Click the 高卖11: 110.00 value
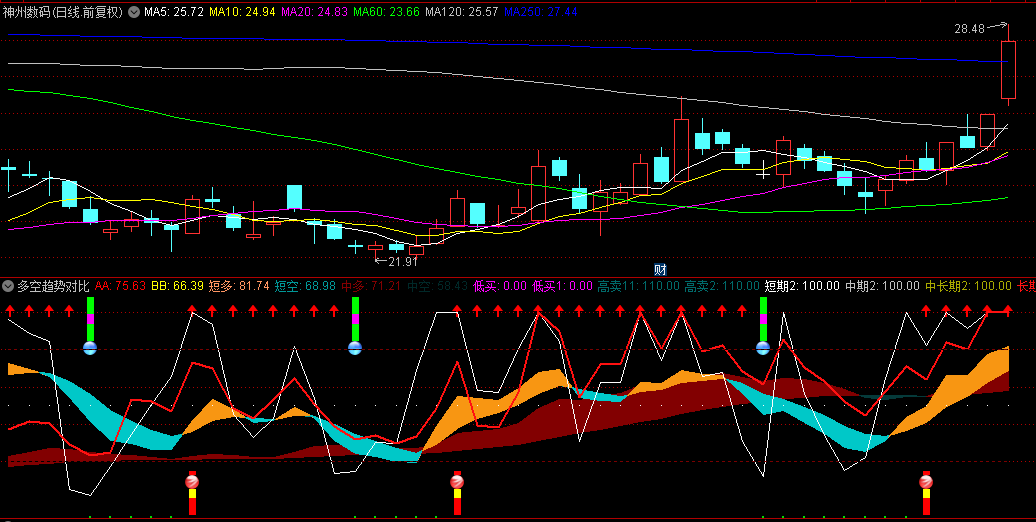Screen dimensions: 1036x522 click(638, 286)
